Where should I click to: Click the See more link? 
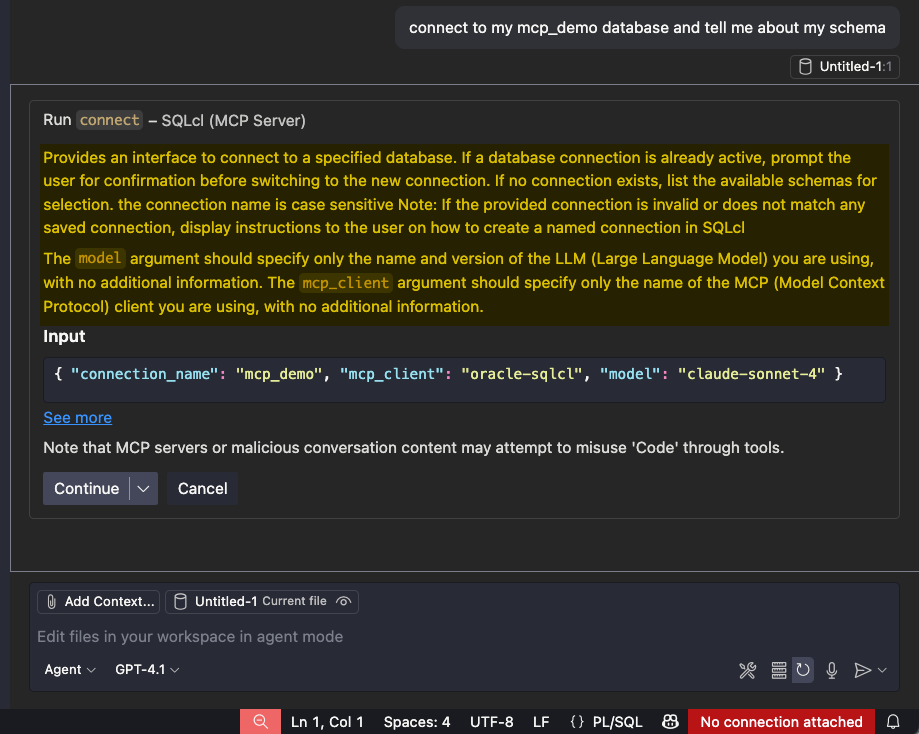(77, 417)
